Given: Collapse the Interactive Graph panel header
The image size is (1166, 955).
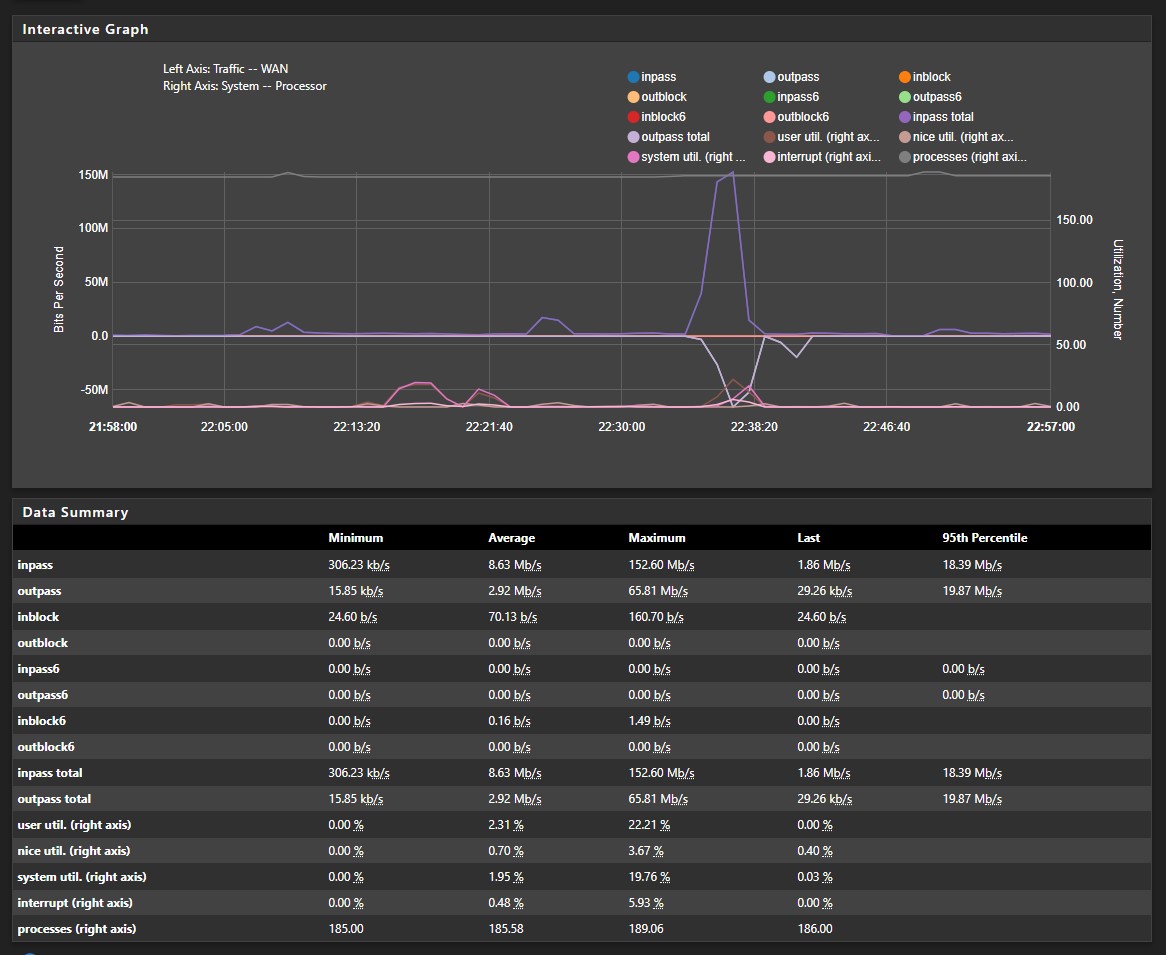Looking at the screenshot, I should (x=85, y=29).
